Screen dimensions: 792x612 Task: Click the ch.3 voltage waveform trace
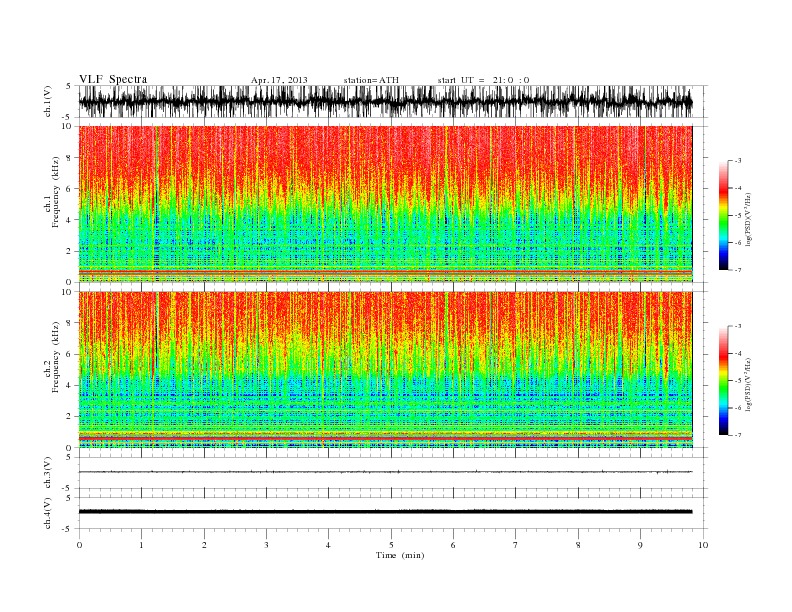[x=385, y=472]
